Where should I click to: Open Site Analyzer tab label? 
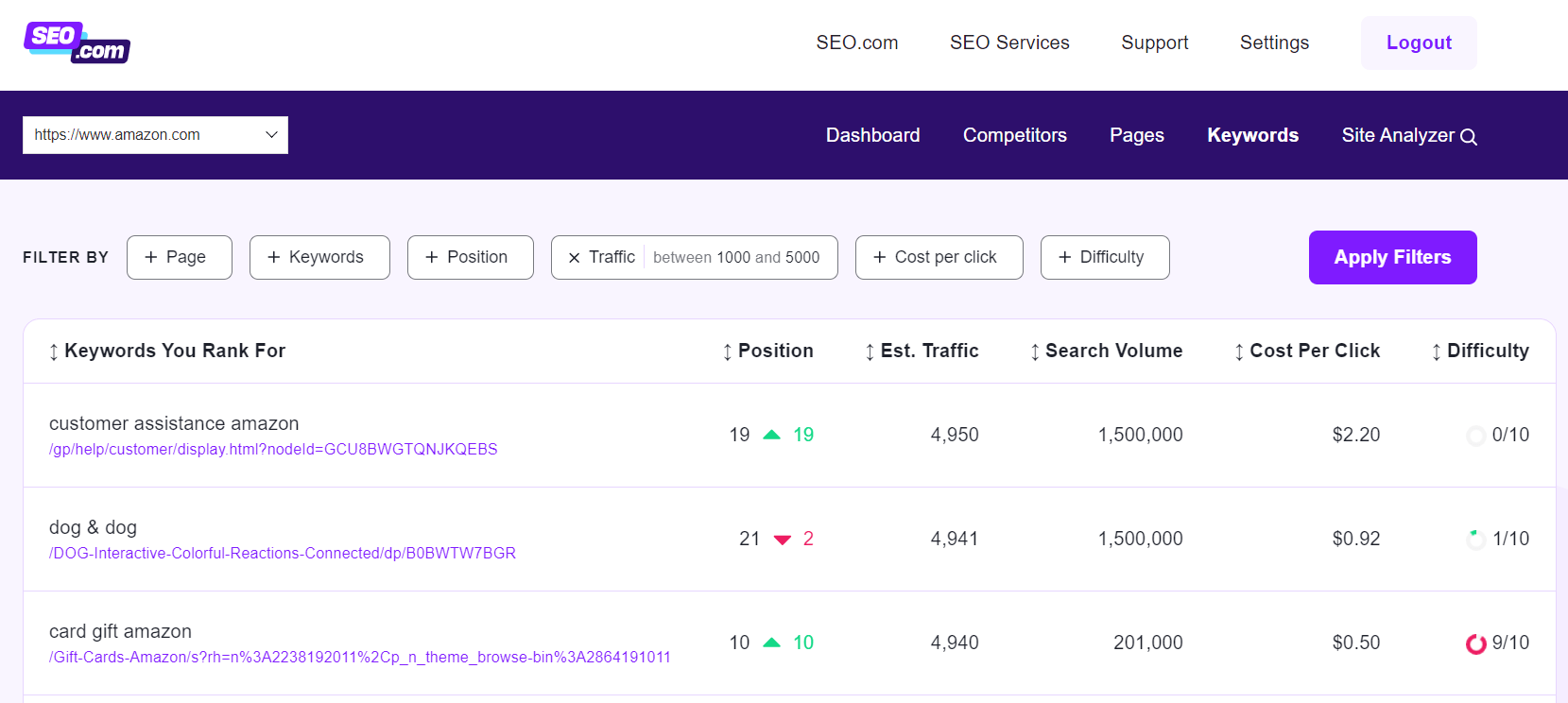pyautogui.click(x=1398, y=135)
